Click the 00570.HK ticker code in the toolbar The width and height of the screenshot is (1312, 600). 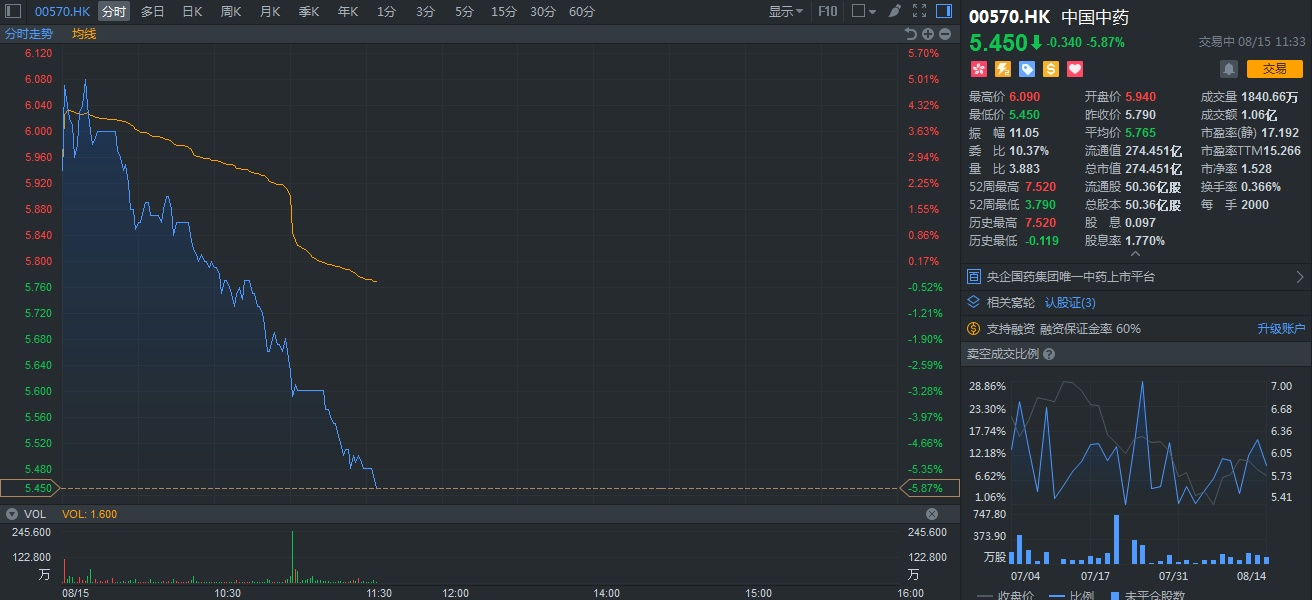(x=62, y=12)
